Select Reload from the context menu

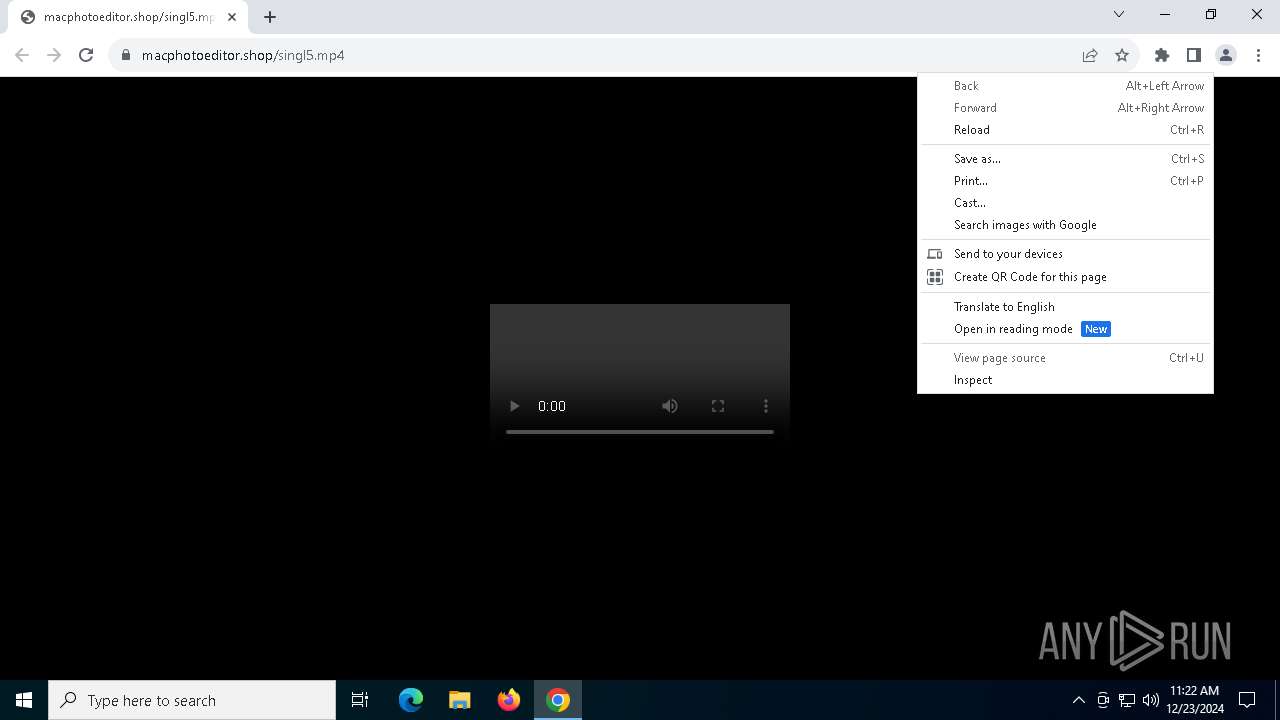(1065, 130)
